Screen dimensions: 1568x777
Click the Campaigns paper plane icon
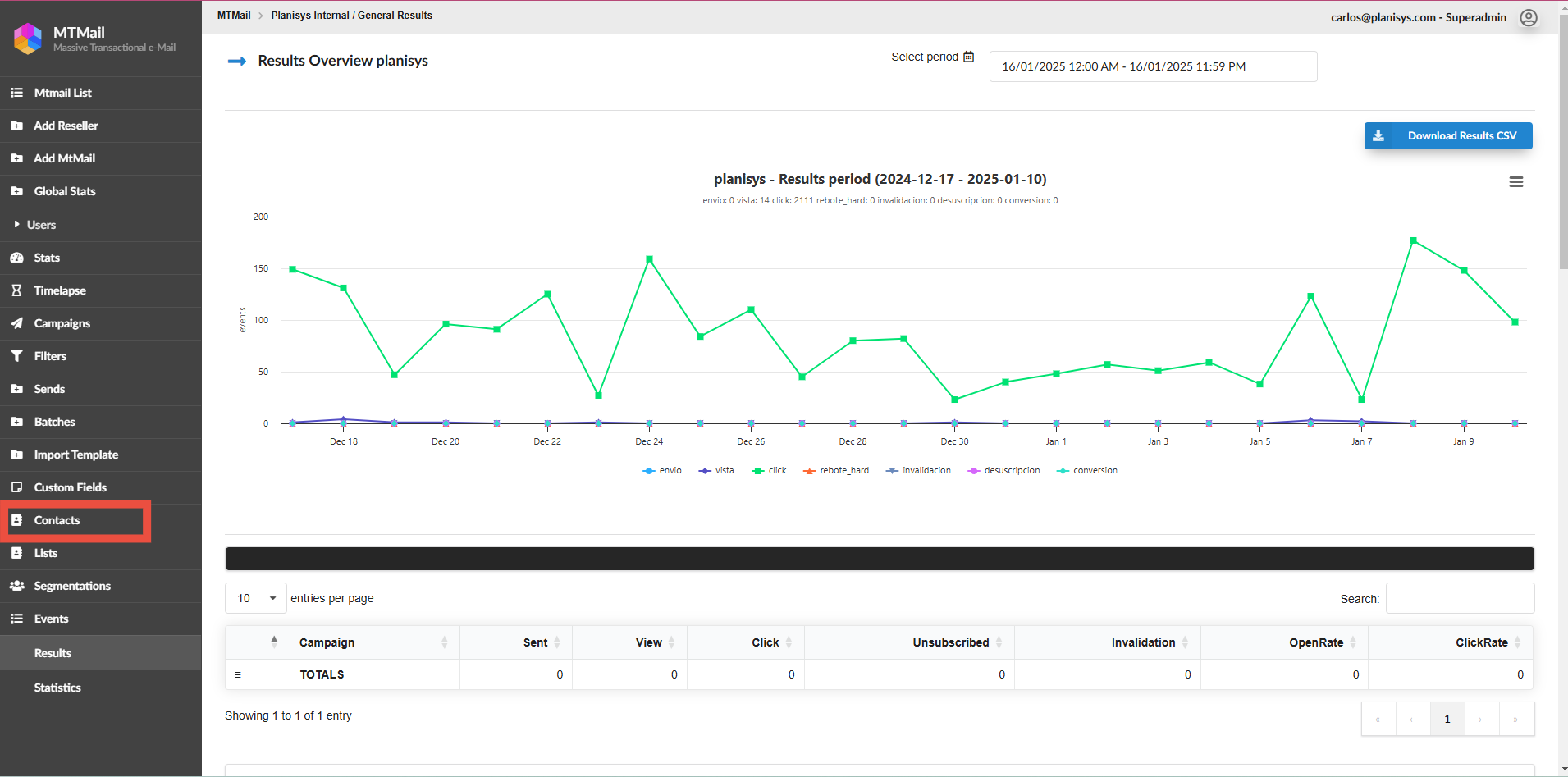(16, 323)
